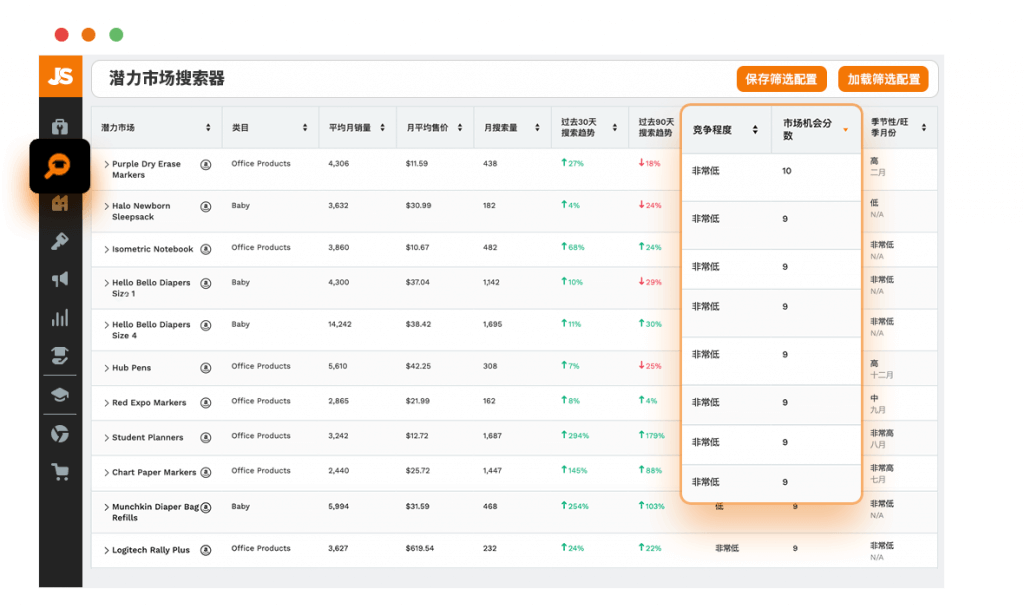This screenshot has height=615, width=1024.
Task: Expand the Student Planners row
Action: (106, 437)
